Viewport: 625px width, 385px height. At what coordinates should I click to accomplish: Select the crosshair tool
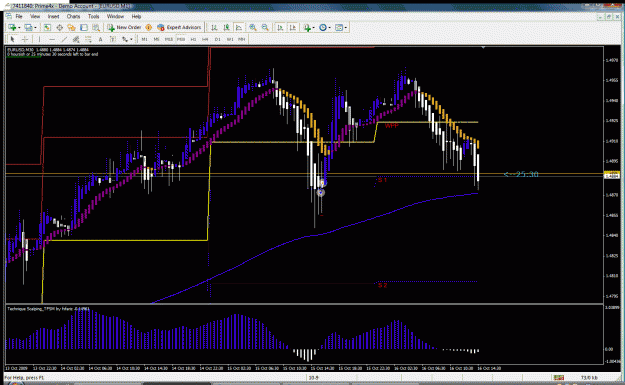click(x=25, y=39)
